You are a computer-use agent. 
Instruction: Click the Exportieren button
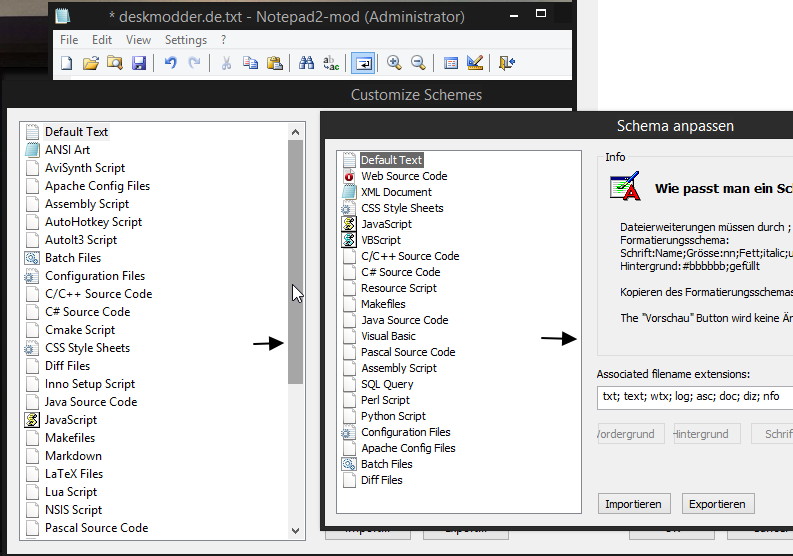tap(718, 504)
